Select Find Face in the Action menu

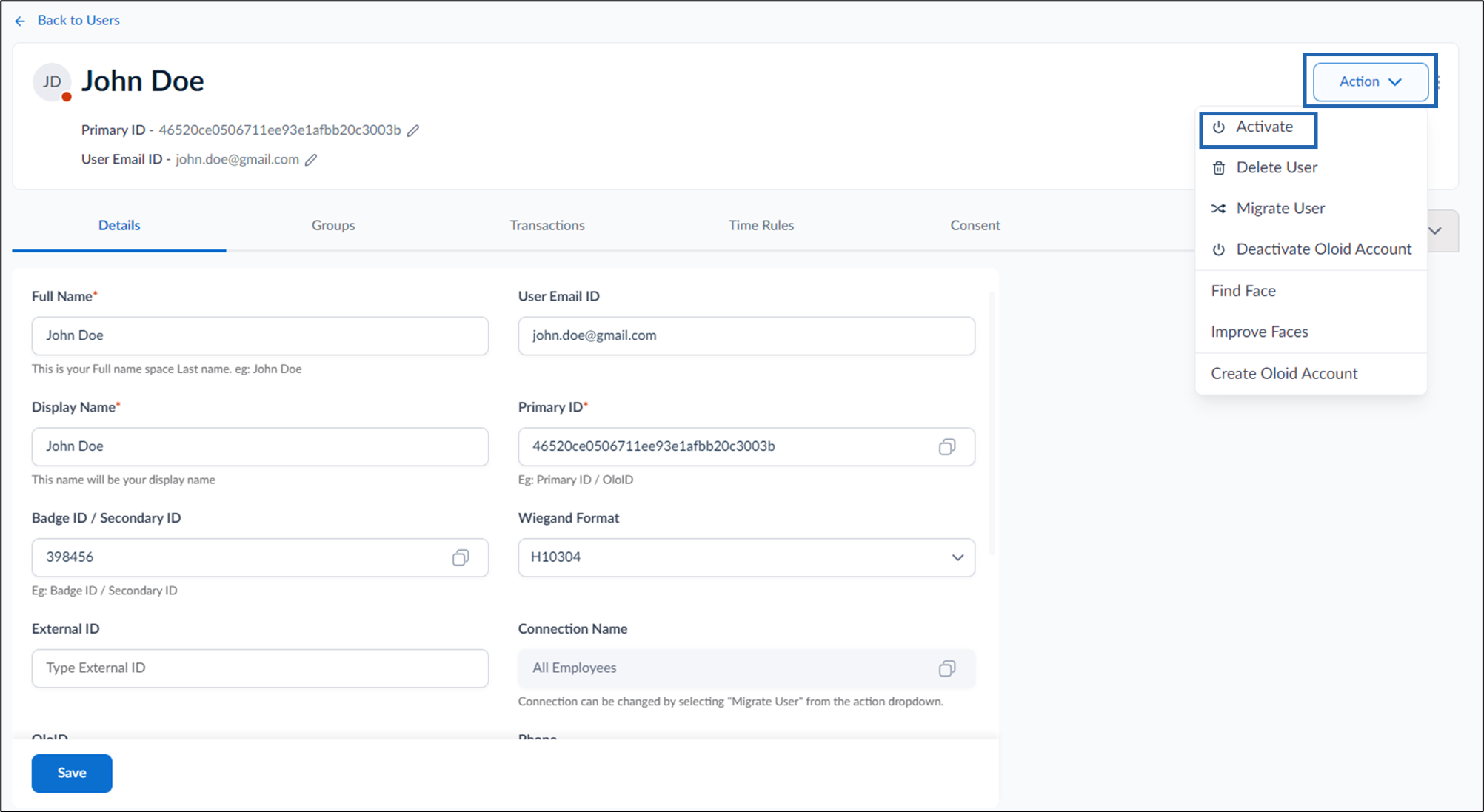pyautogui.click(x=1311, y=291)
